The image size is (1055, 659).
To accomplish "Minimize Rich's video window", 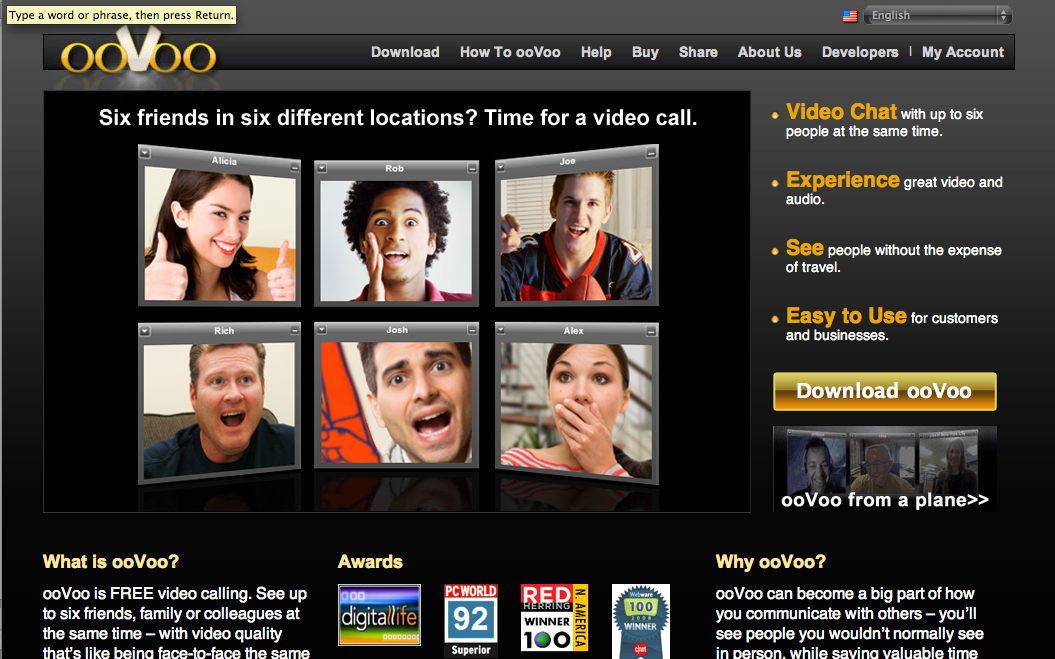I will 295,330.
